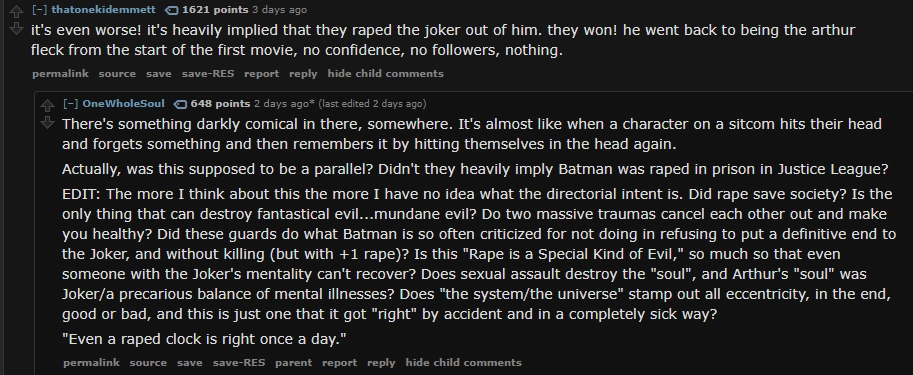
Task: Click the user tag icon beside thatonekidemmett
Action: coord(172,10)
